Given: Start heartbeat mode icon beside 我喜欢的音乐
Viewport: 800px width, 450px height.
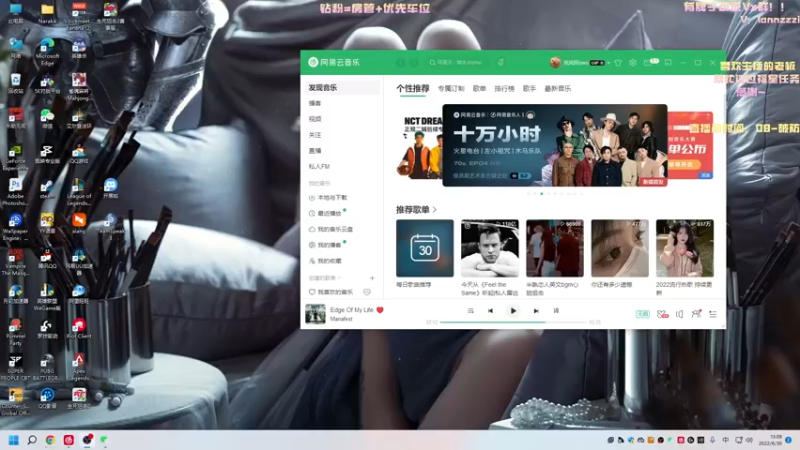Looking at the screenshot, I should (x=367, y=292).
